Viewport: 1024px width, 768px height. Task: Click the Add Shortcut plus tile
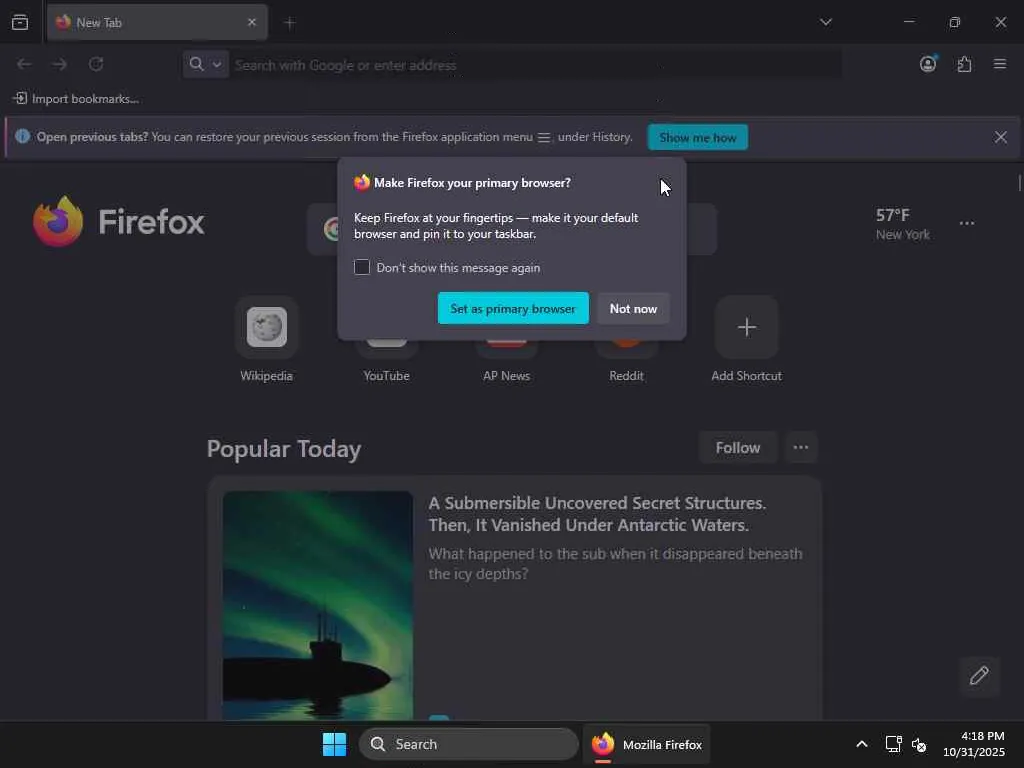coord(746,327)
